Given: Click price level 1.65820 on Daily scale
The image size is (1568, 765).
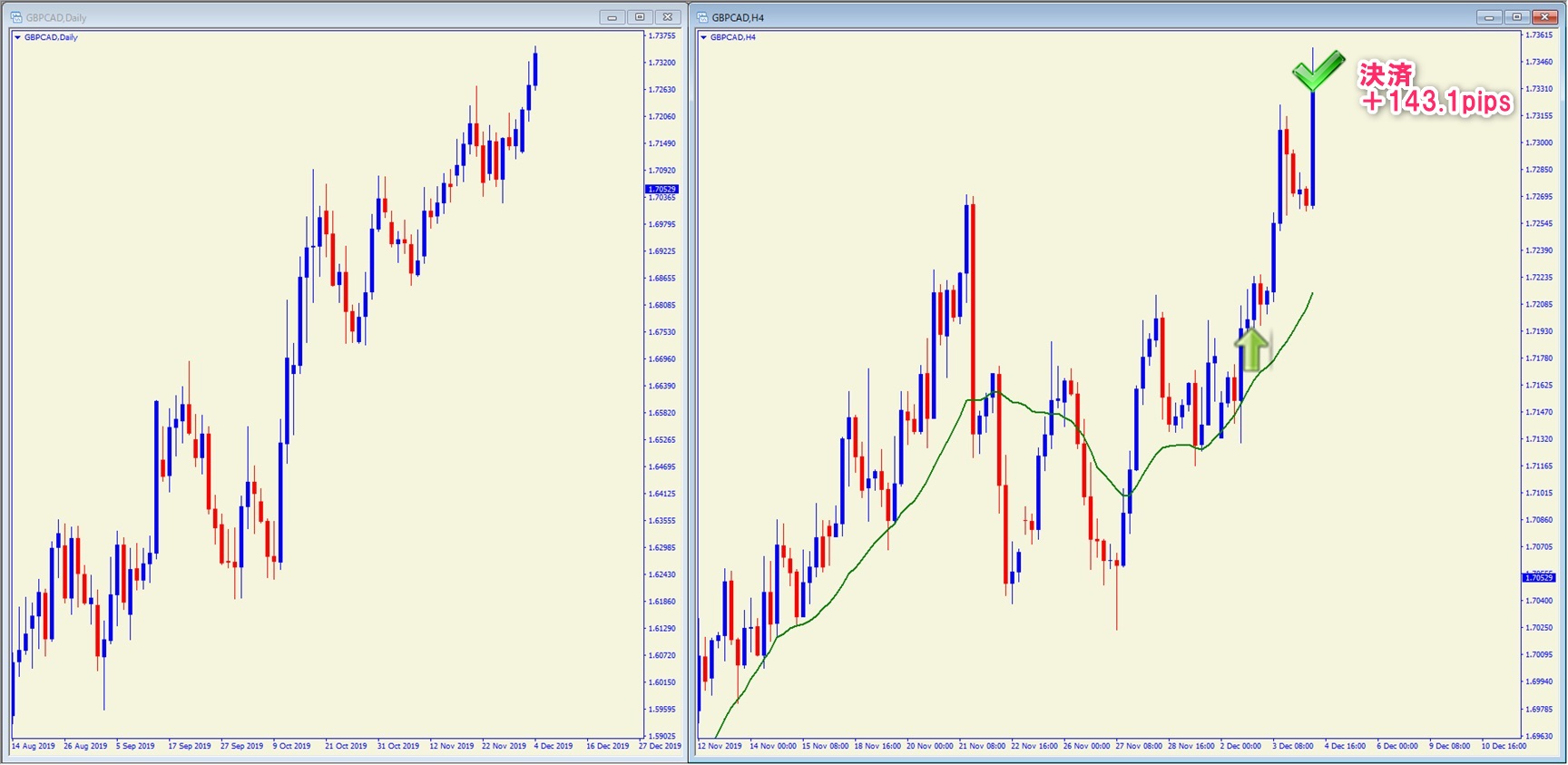Looking at the screenshot, I should coord(662,413).
